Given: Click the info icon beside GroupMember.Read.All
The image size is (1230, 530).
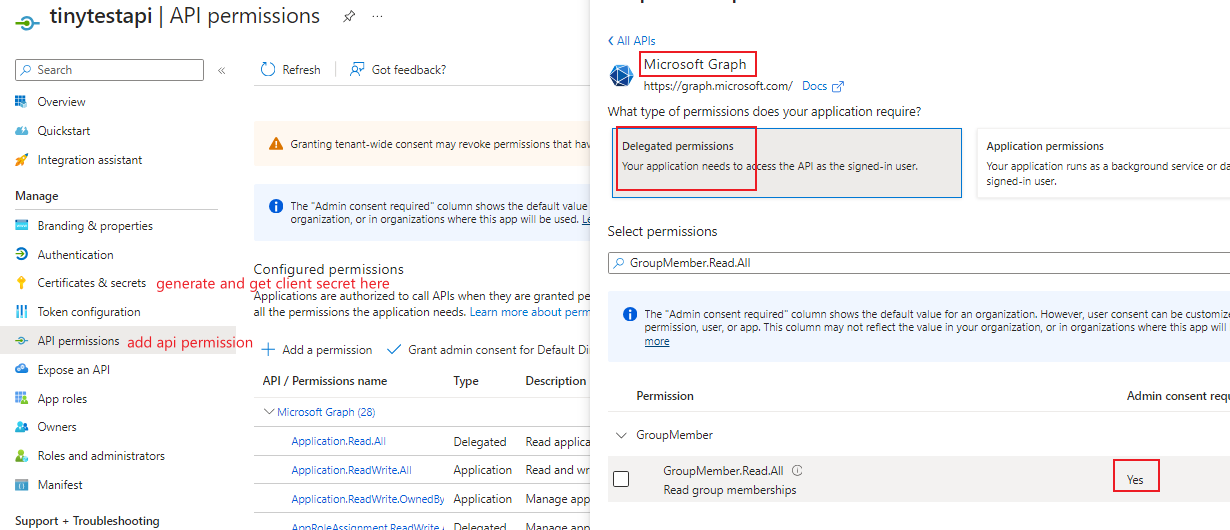Looking at the screenshot, I should click(797, 471).
